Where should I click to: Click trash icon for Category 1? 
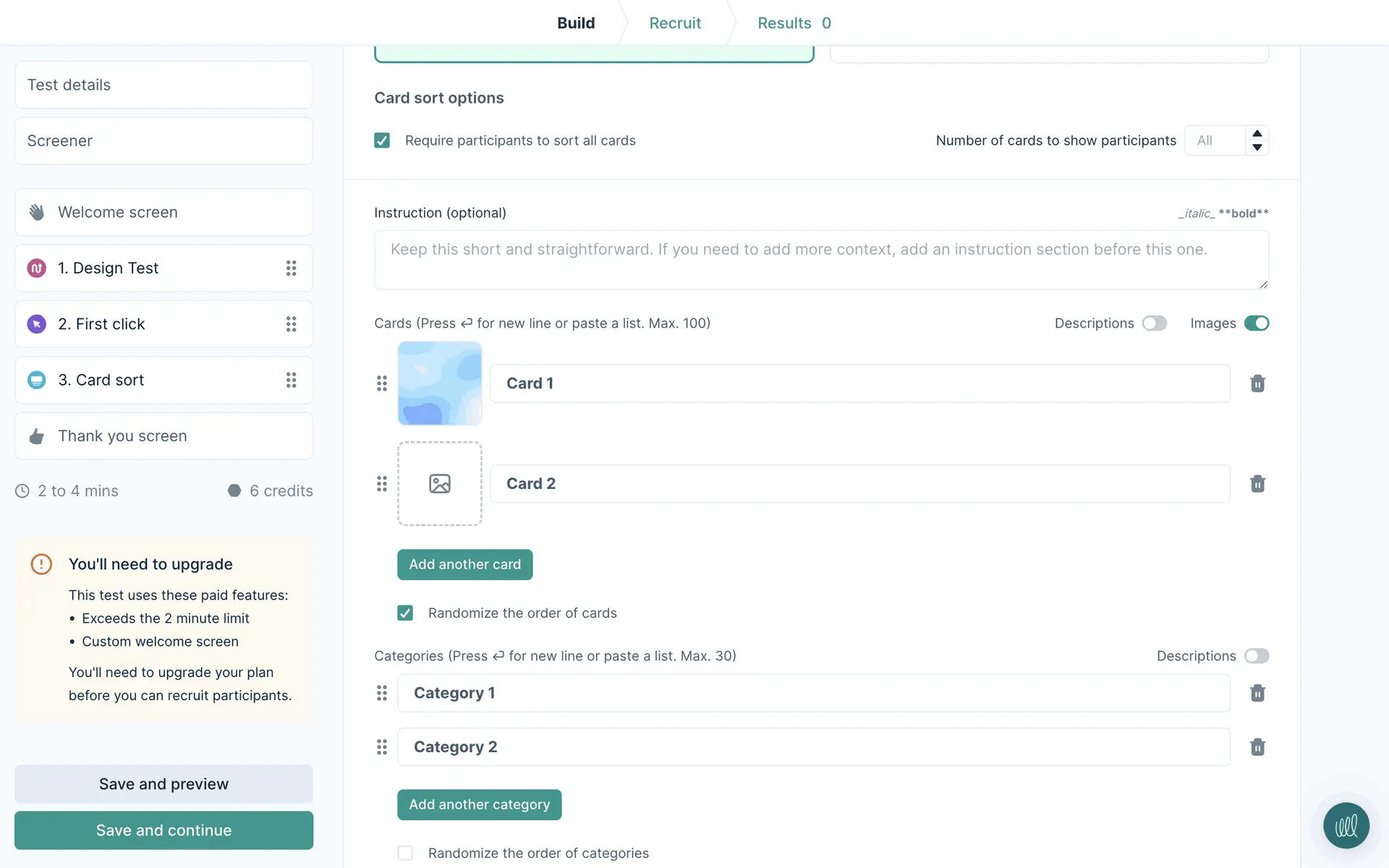[x=1257, y=693]
